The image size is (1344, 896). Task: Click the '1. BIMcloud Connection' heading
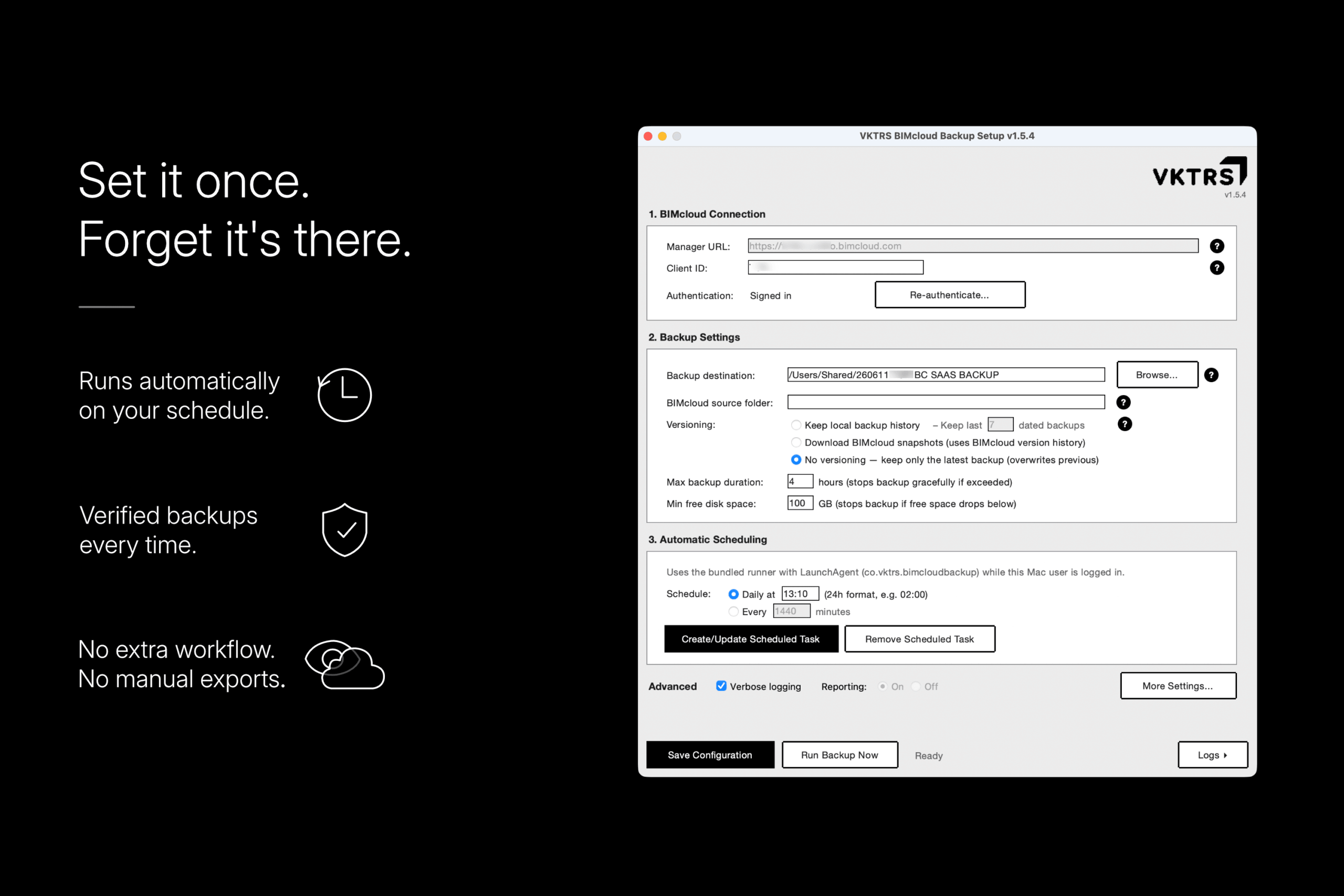(x=707, y=214)
